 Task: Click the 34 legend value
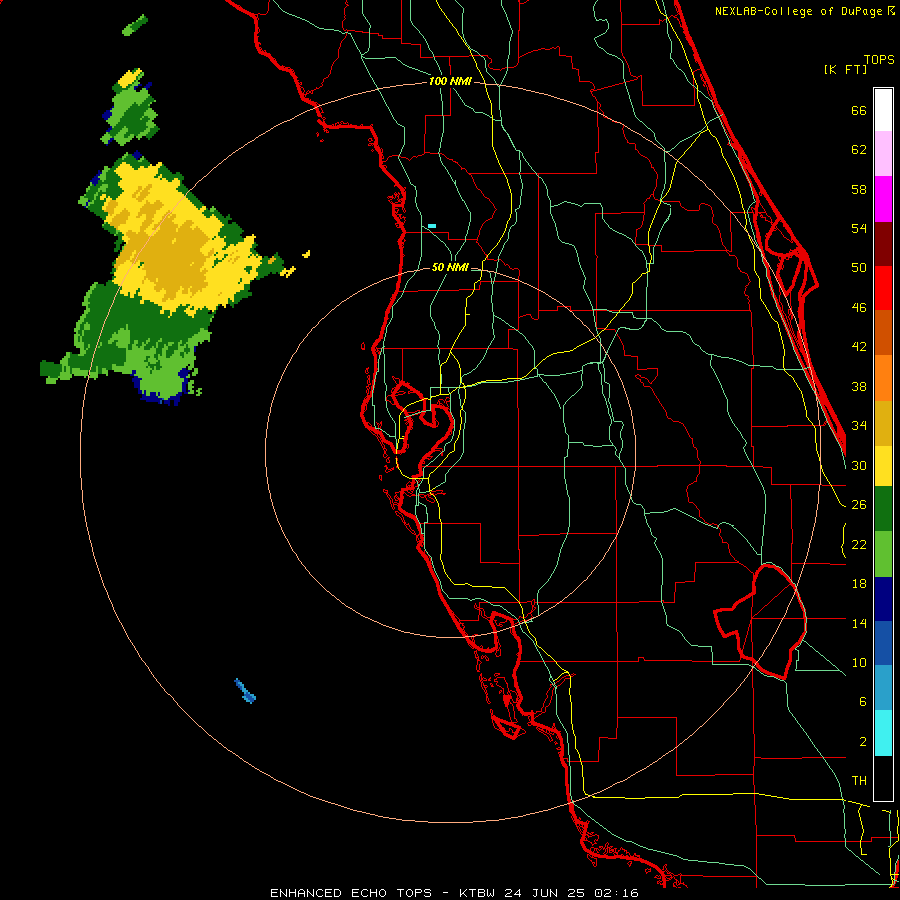click(859, 426)
